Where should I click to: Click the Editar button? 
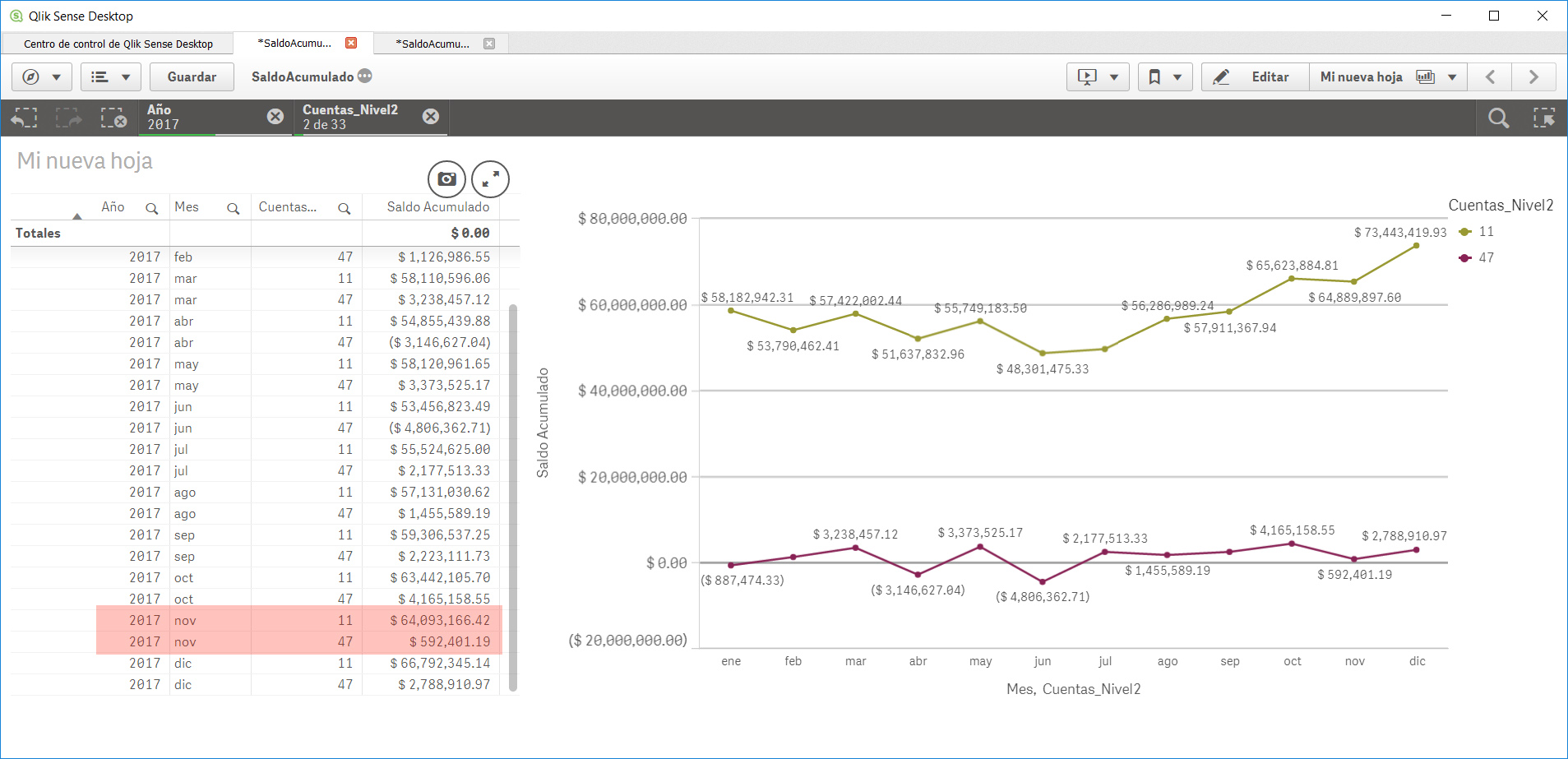tap(1255, 76)
